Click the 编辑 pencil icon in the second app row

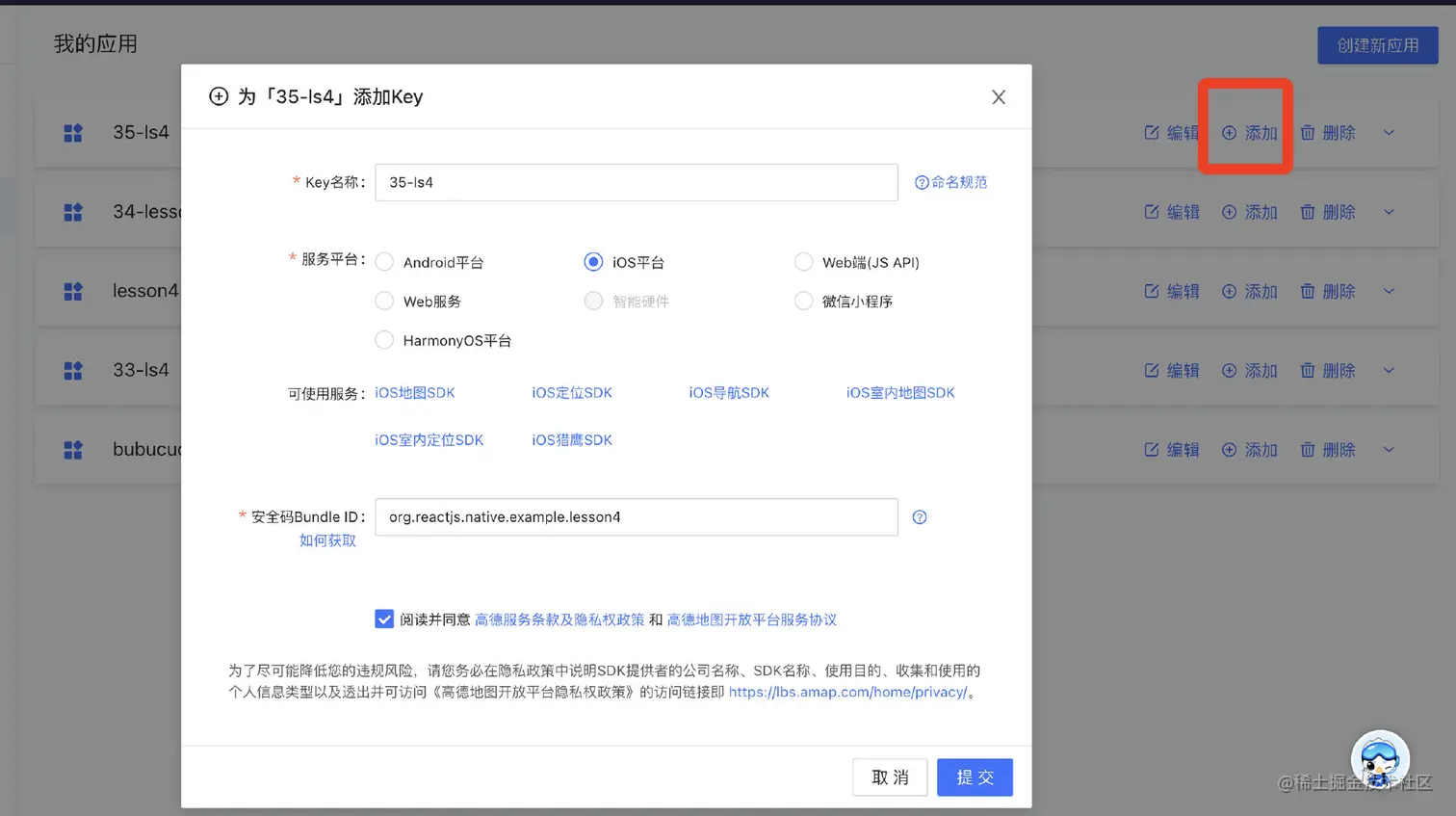pyautogui.click(x=1152, y=212)
